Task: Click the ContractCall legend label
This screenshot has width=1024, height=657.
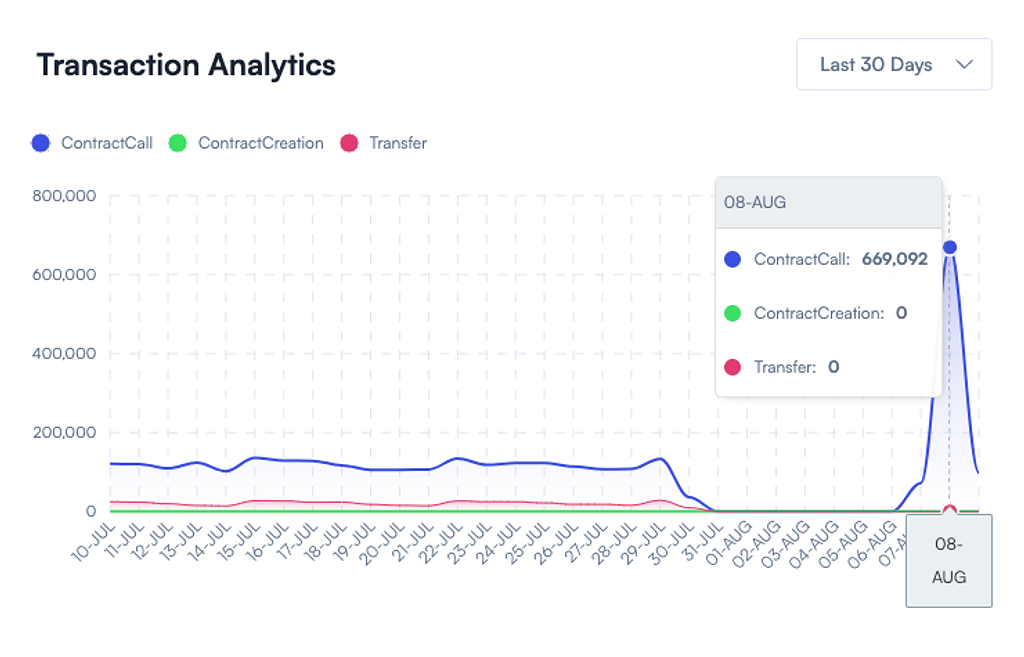Action: 106,143
